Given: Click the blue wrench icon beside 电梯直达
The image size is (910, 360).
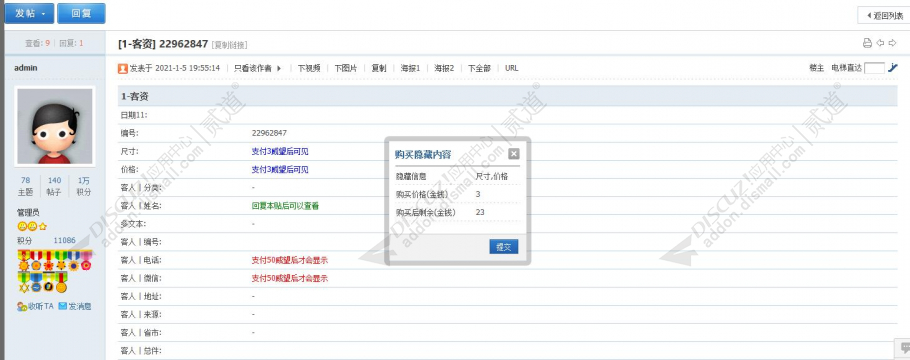Looking at the screenshot, I should coord(893,67).
